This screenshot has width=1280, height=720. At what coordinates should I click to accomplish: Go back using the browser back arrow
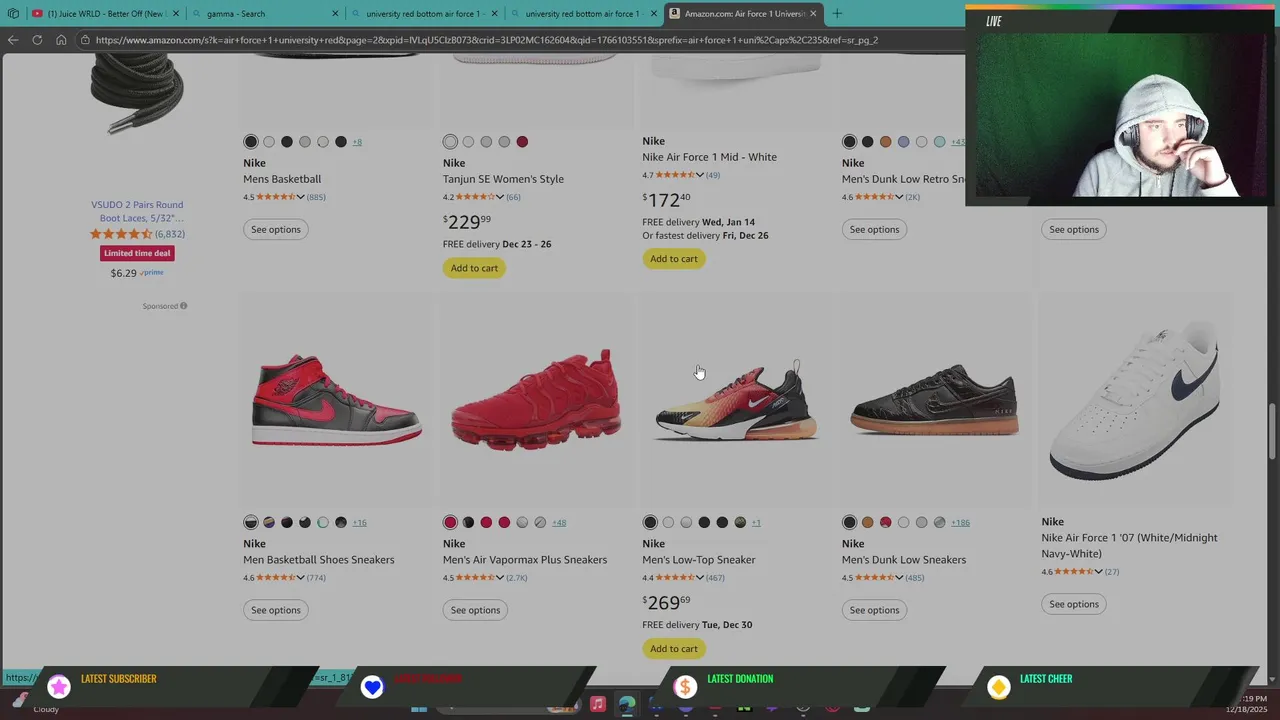13,40
